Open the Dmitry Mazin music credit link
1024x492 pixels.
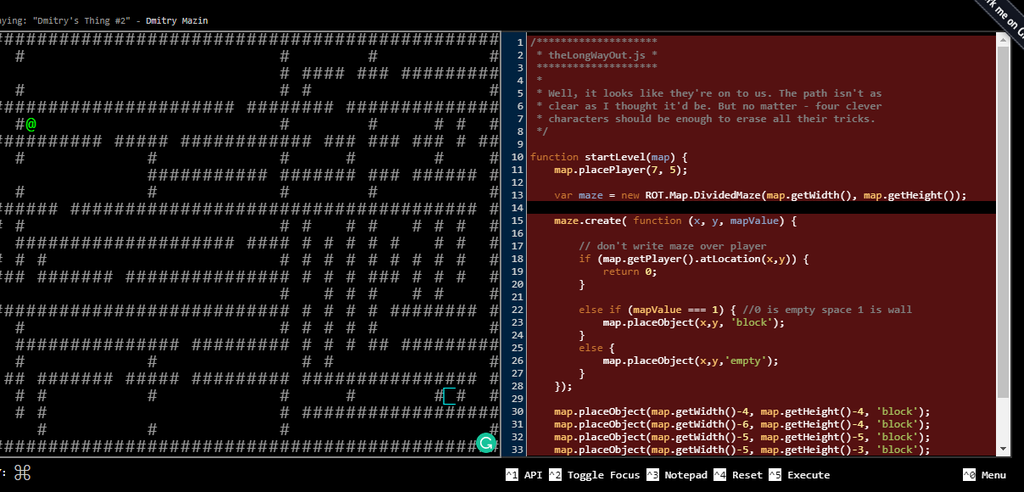tap(177, 21)
